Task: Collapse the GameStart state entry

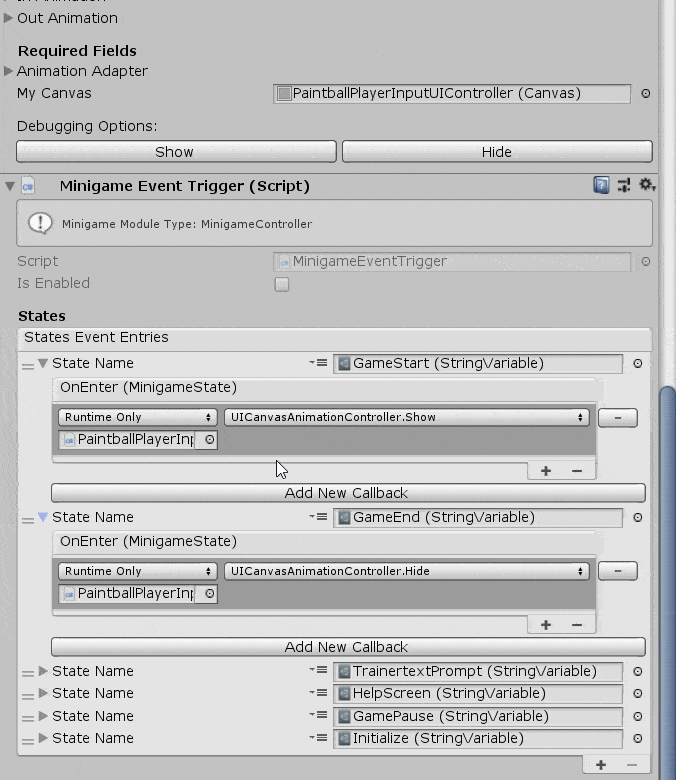Action: point(43,363)
